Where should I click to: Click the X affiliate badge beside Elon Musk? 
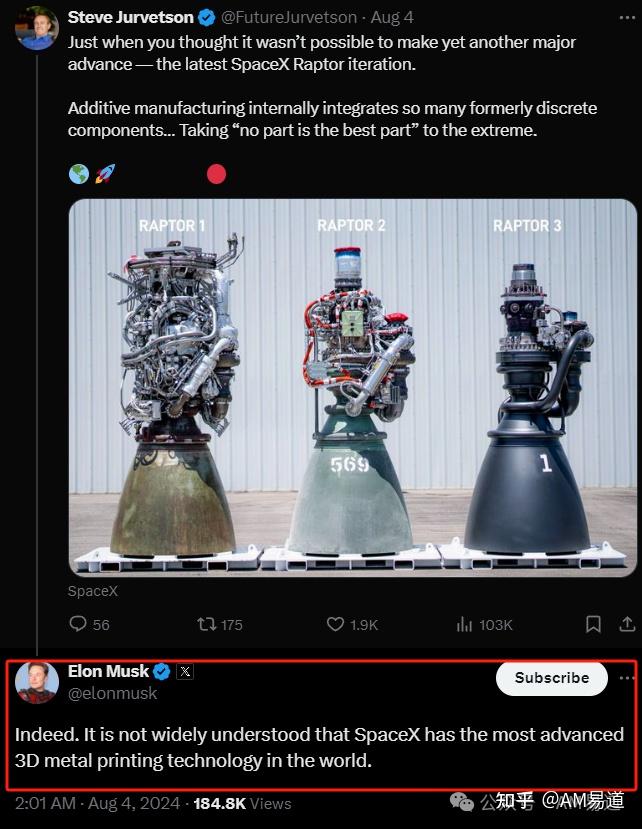[184, 671]
